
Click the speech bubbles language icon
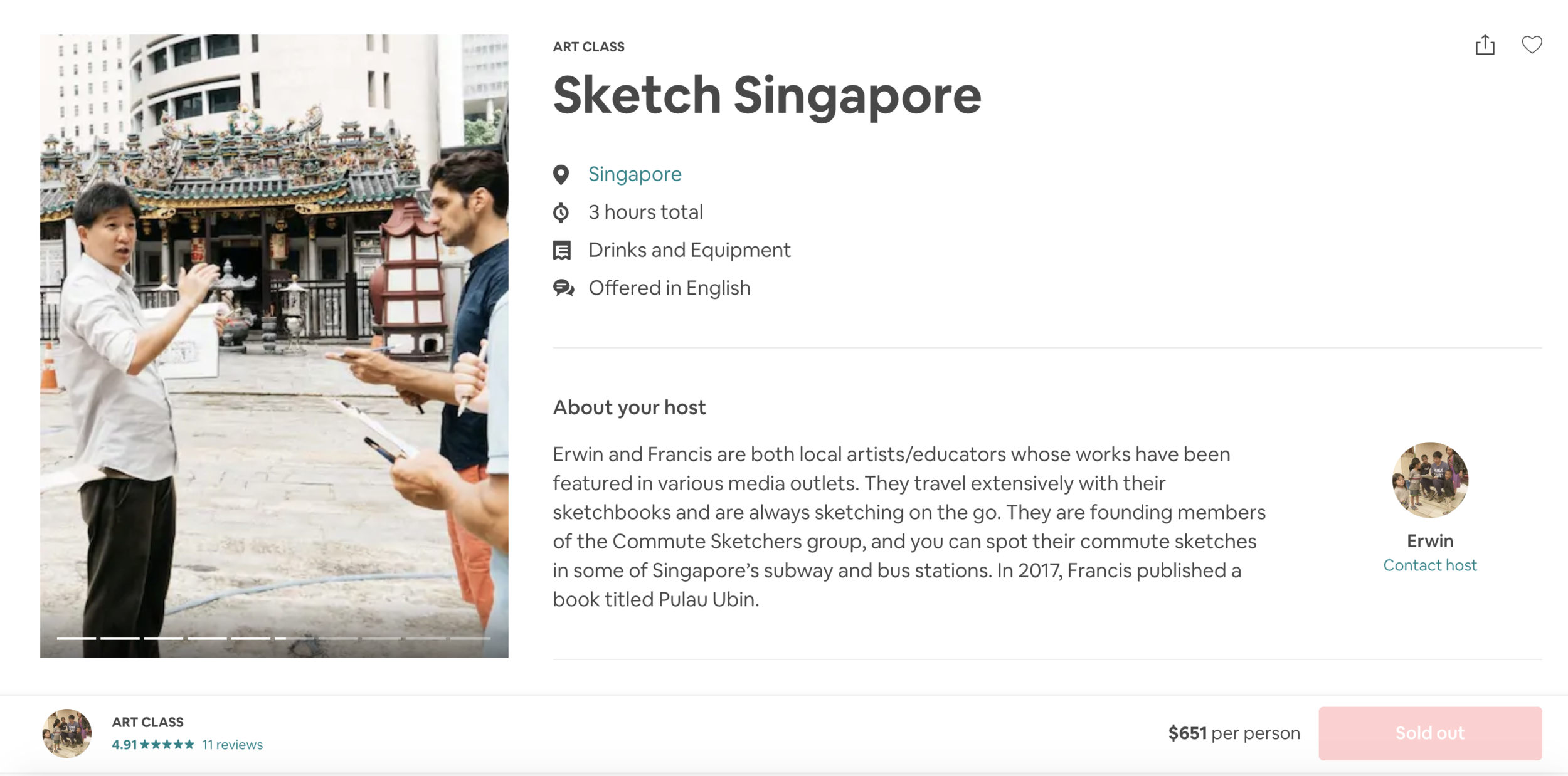click(x=563, y=288)
